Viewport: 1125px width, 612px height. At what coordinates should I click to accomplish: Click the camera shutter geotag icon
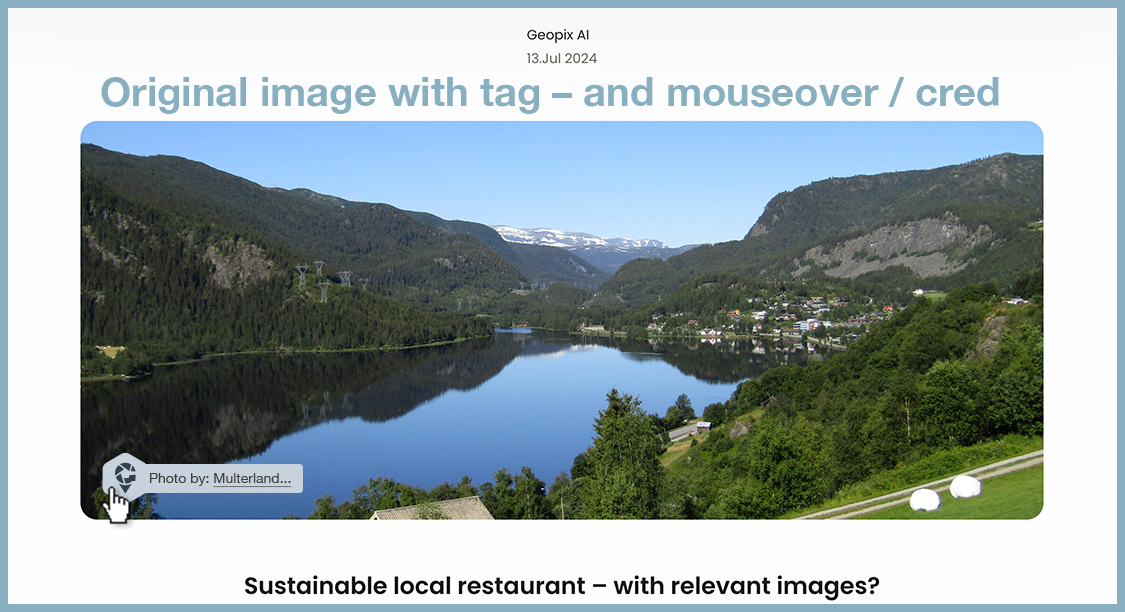[x=125, y=470]
